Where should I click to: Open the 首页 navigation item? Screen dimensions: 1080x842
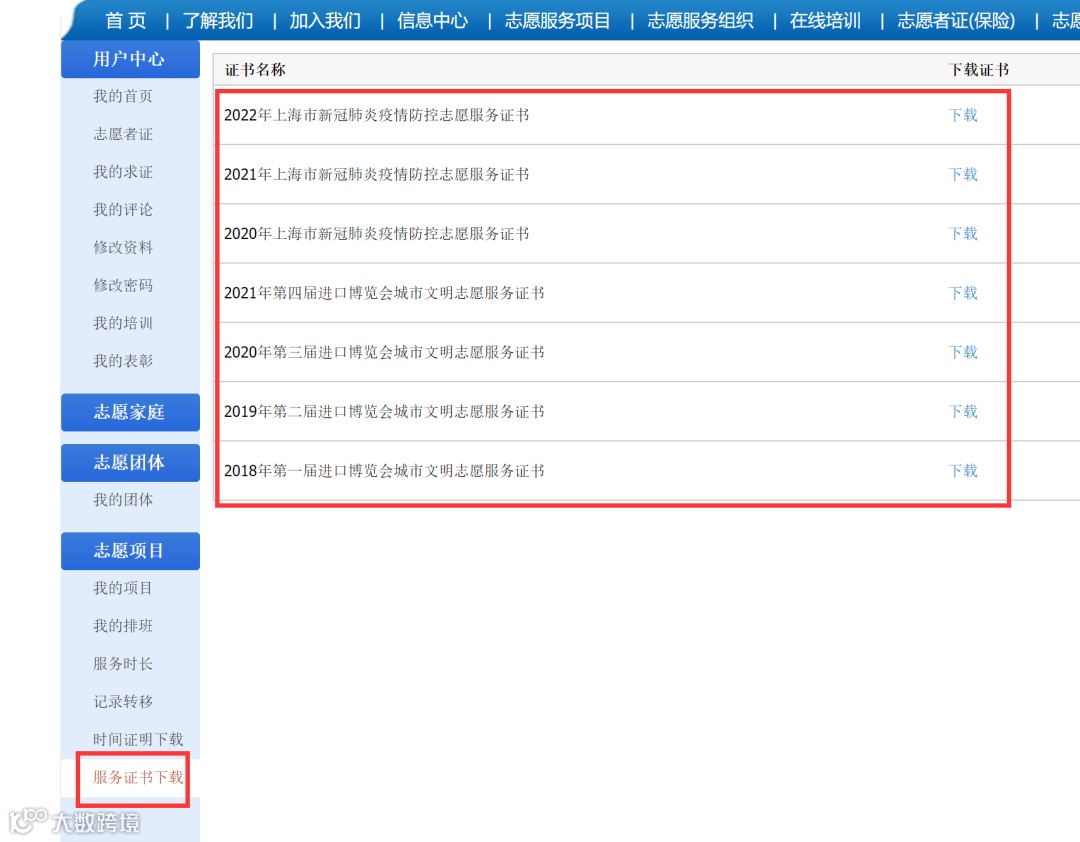point(125,20)
